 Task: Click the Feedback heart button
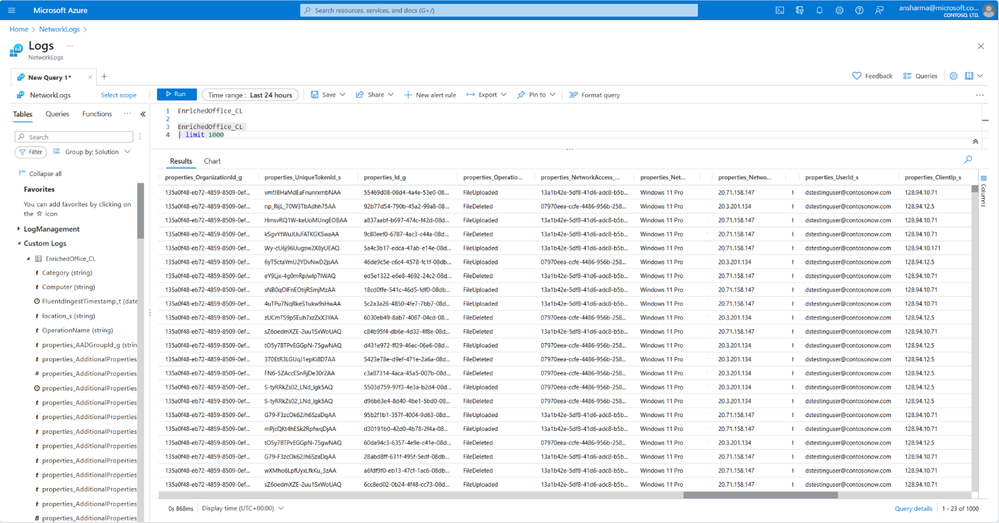(x=872, y=76)
